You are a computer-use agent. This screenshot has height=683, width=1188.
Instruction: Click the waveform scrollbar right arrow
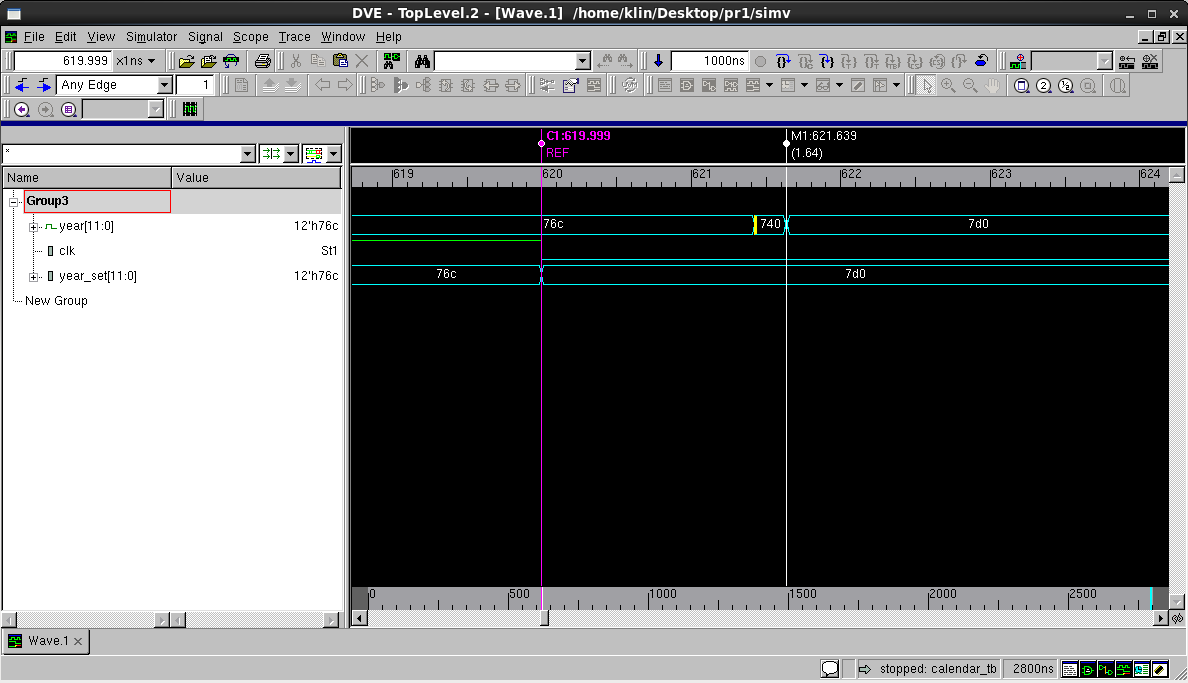[x=1160, y=619]
